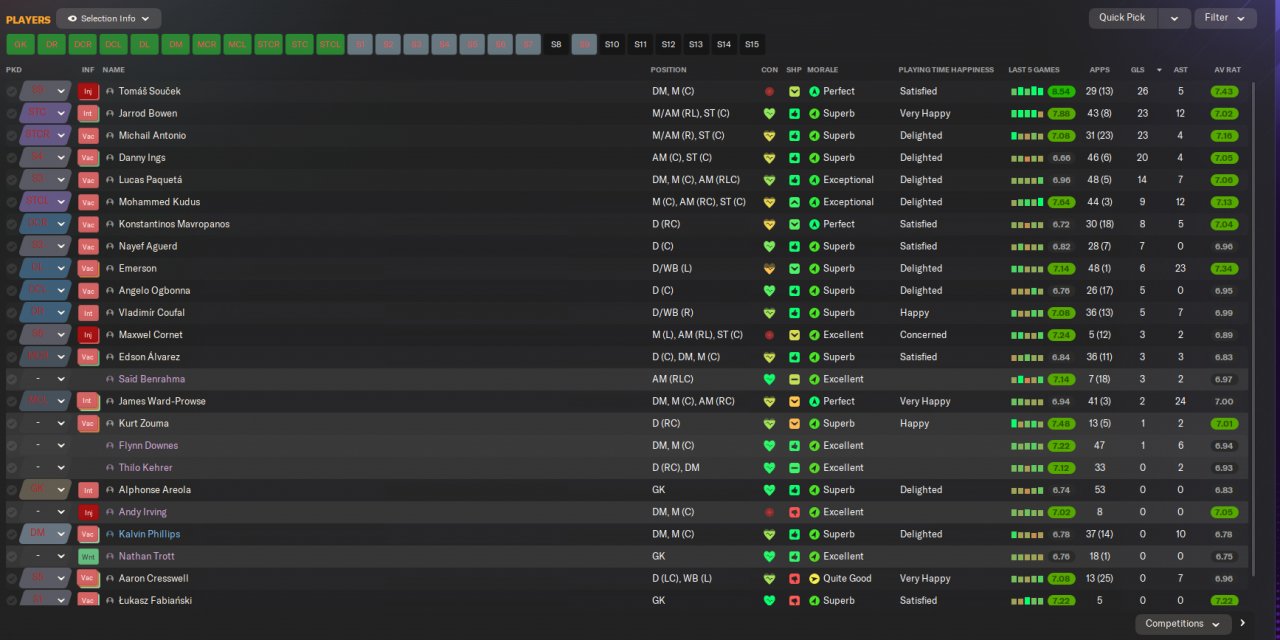The height and width of the screenshot is (640, 1280).
Task: Click the Wnt badge beside Nathan Trott
Action: (x=88, y=556)
